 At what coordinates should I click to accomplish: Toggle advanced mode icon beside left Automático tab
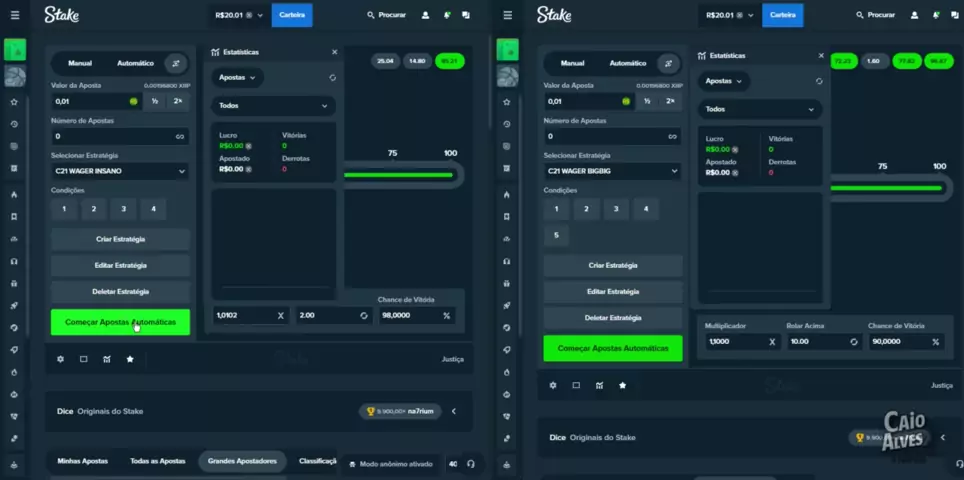coord(175,63)
